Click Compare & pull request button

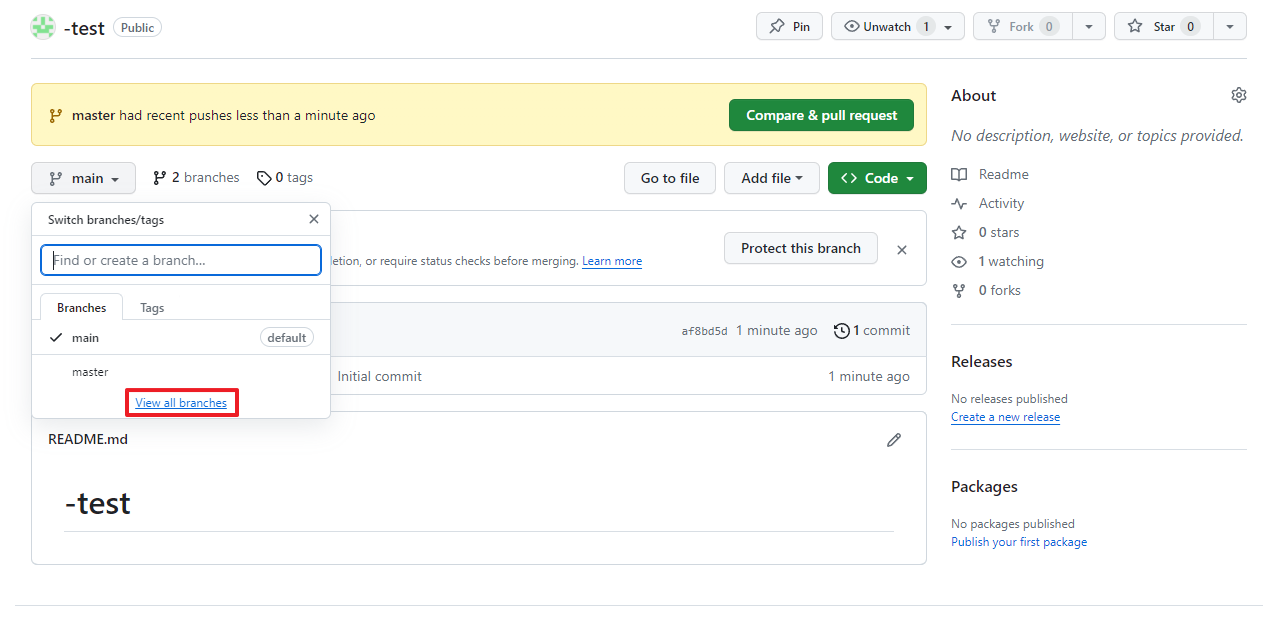821,115
